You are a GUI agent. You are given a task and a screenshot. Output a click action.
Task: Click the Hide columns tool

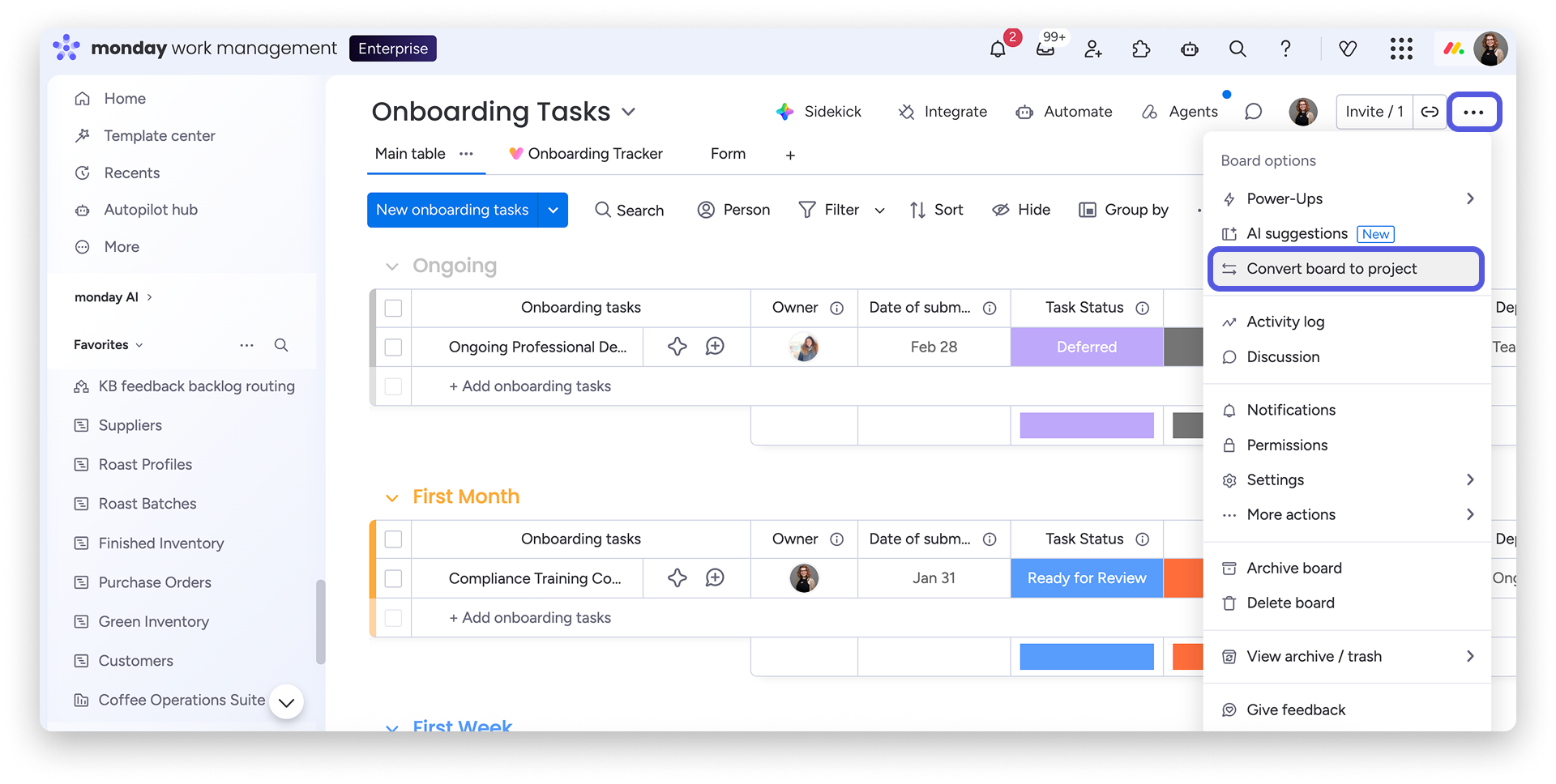point(1021,210)
